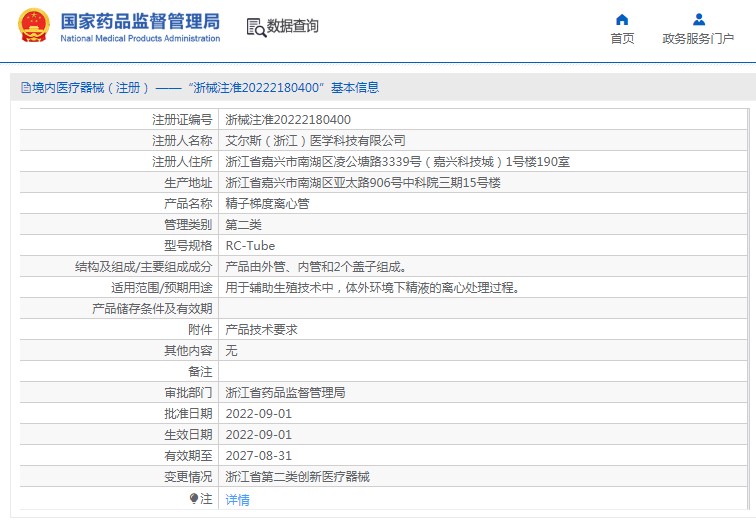The width and height of the screenshot is (756, 524).
Task: Click the 型号规格 row label
Action: tap(189, 246)
